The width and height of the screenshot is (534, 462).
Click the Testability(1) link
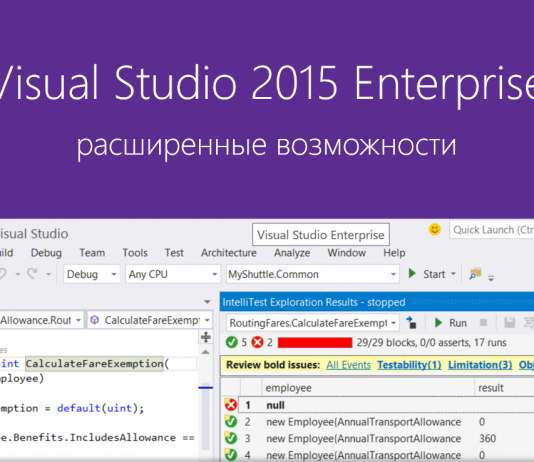pos(409,365)
